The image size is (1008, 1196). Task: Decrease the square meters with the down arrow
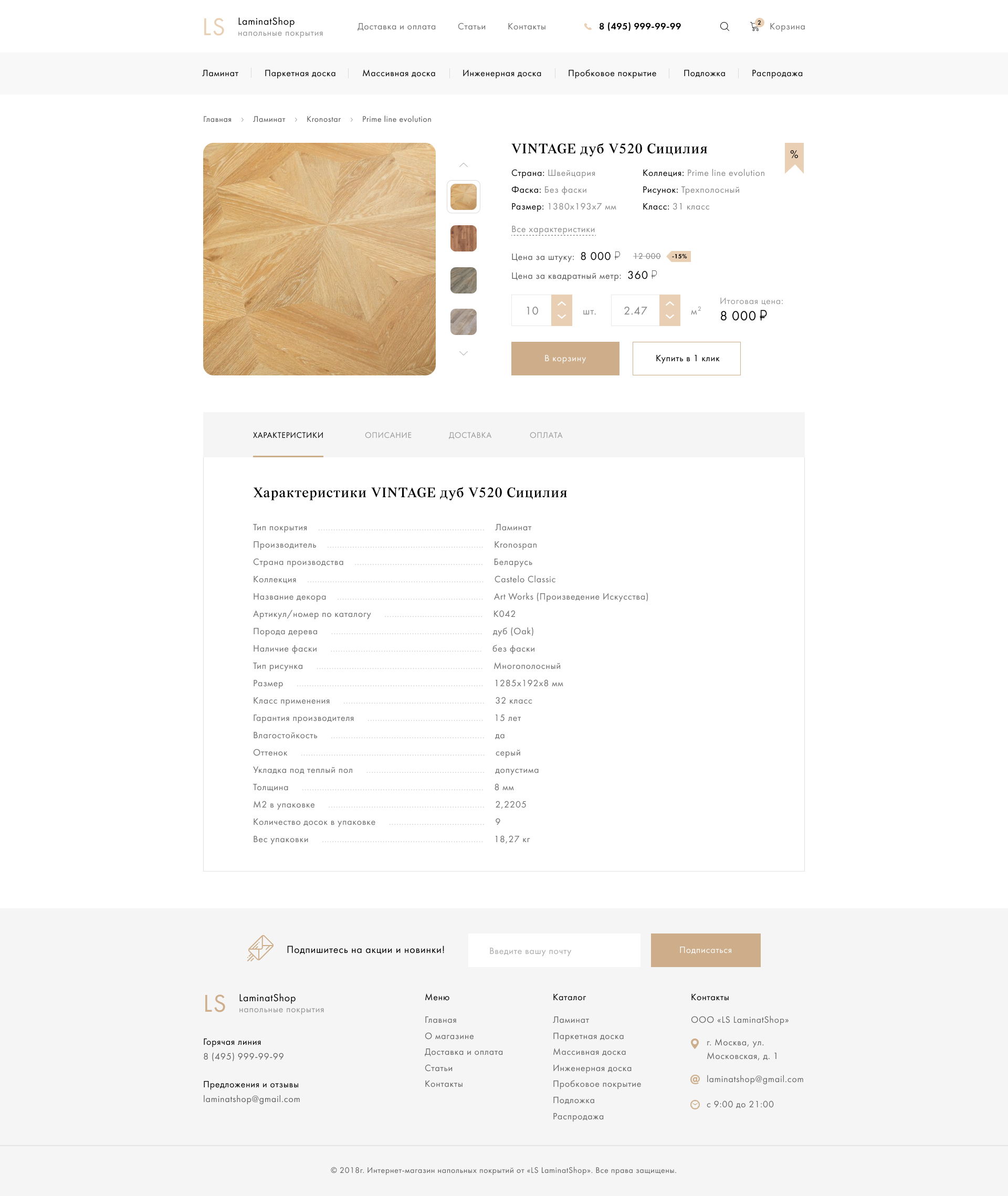pos(670,317)
